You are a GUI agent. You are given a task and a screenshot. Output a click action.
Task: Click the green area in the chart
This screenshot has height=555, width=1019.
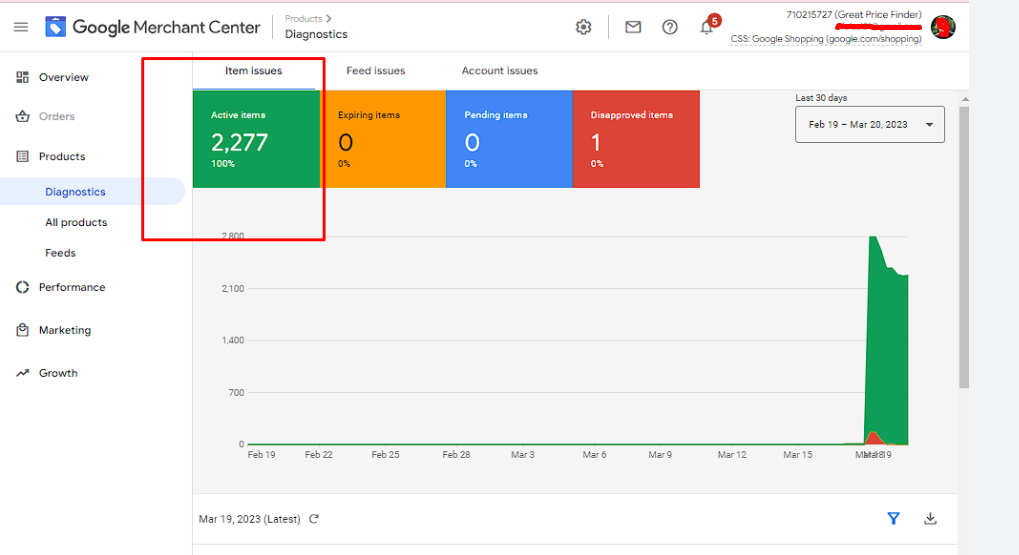887,351
